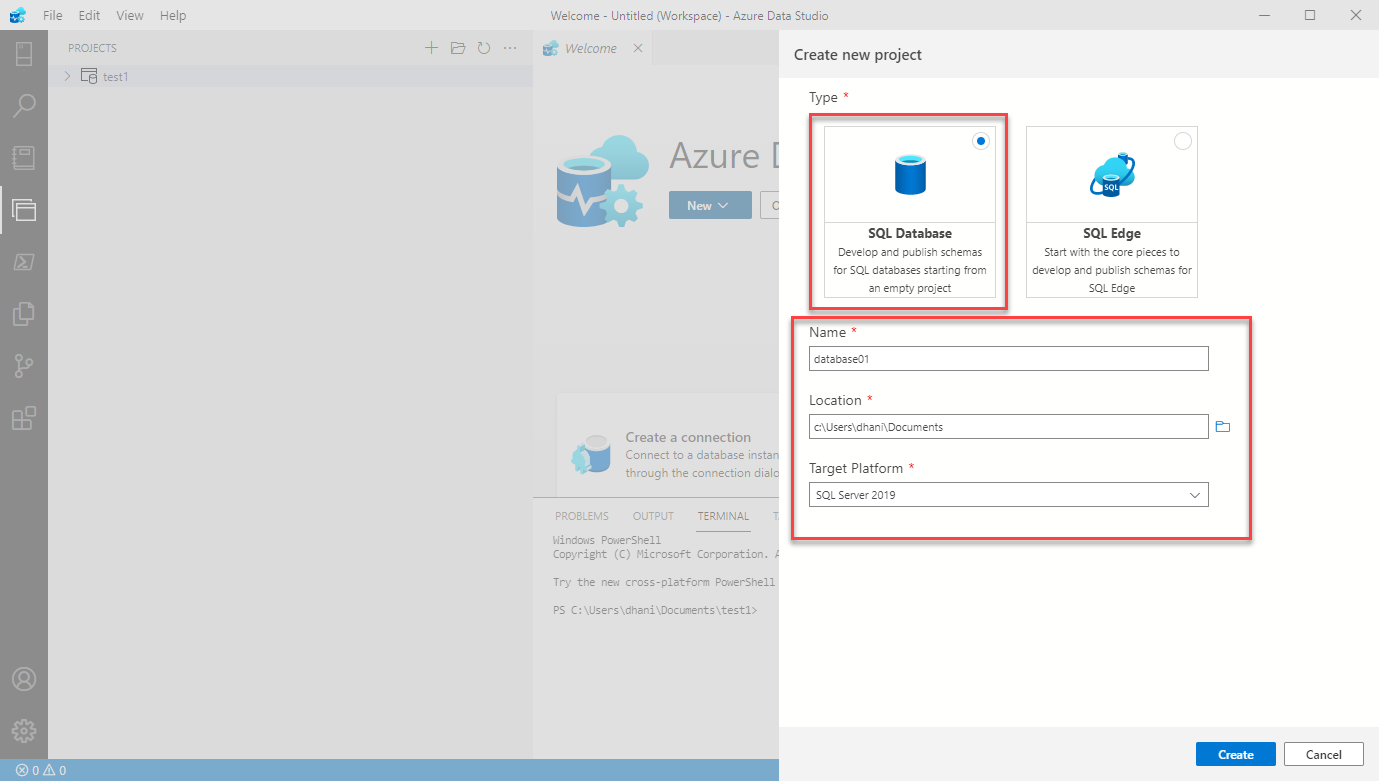Click the SQL Edge card description text
Viewport: 1379px width, 781px height.
[1112, 270]
